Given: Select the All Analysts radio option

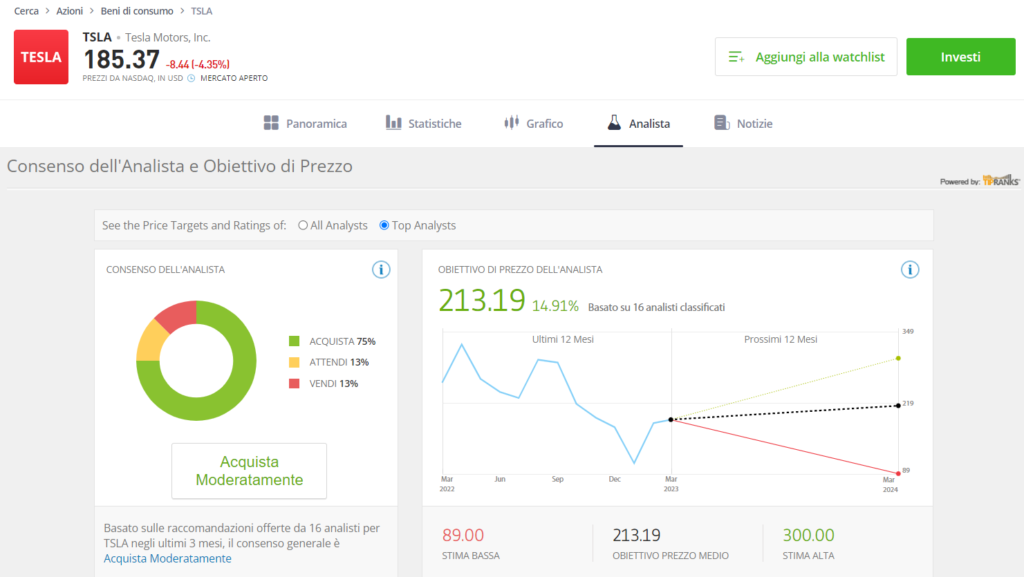Looking at the screenshot, I should [x=303, y=225].
